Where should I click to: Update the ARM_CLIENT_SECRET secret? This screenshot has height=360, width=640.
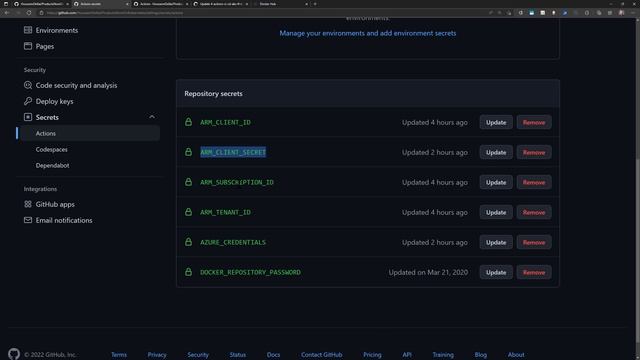click(496, 152)
